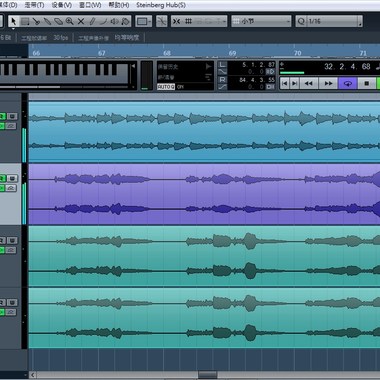Viewport: 380px width, 380px height.
Task: Toggle Snap to Zero Crossing
Action: pyautogui.click(x=161, y=21)
